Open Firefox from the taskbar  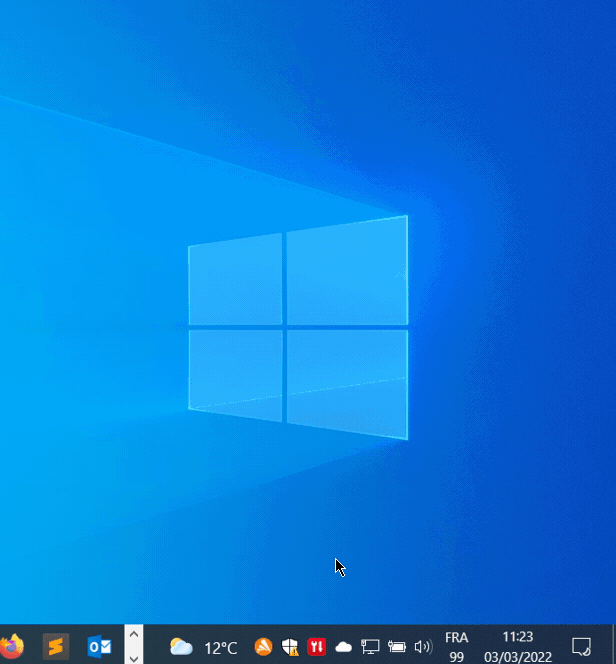coord(10,646)
